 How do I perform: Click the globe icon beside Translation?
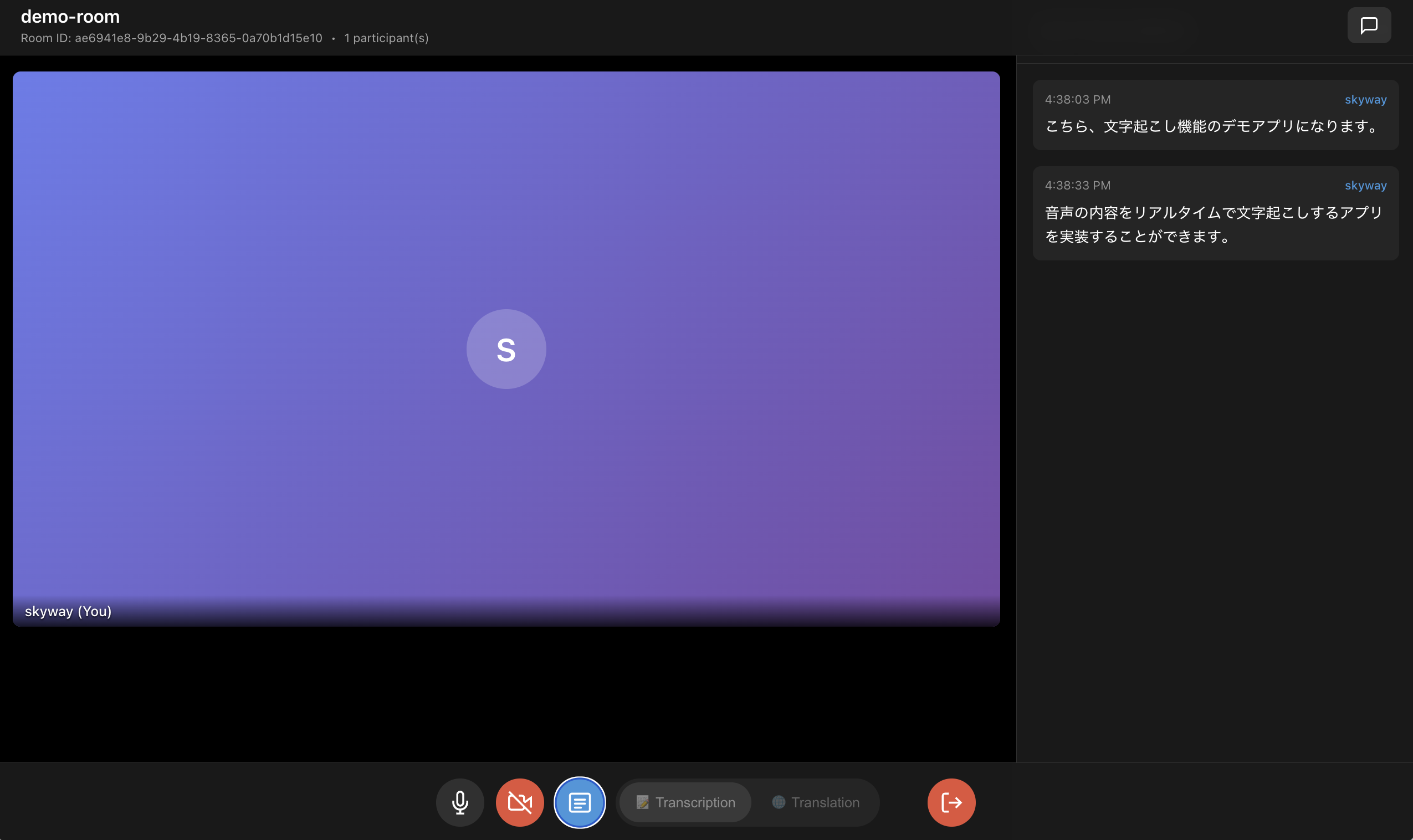click(x=778, y=802)
